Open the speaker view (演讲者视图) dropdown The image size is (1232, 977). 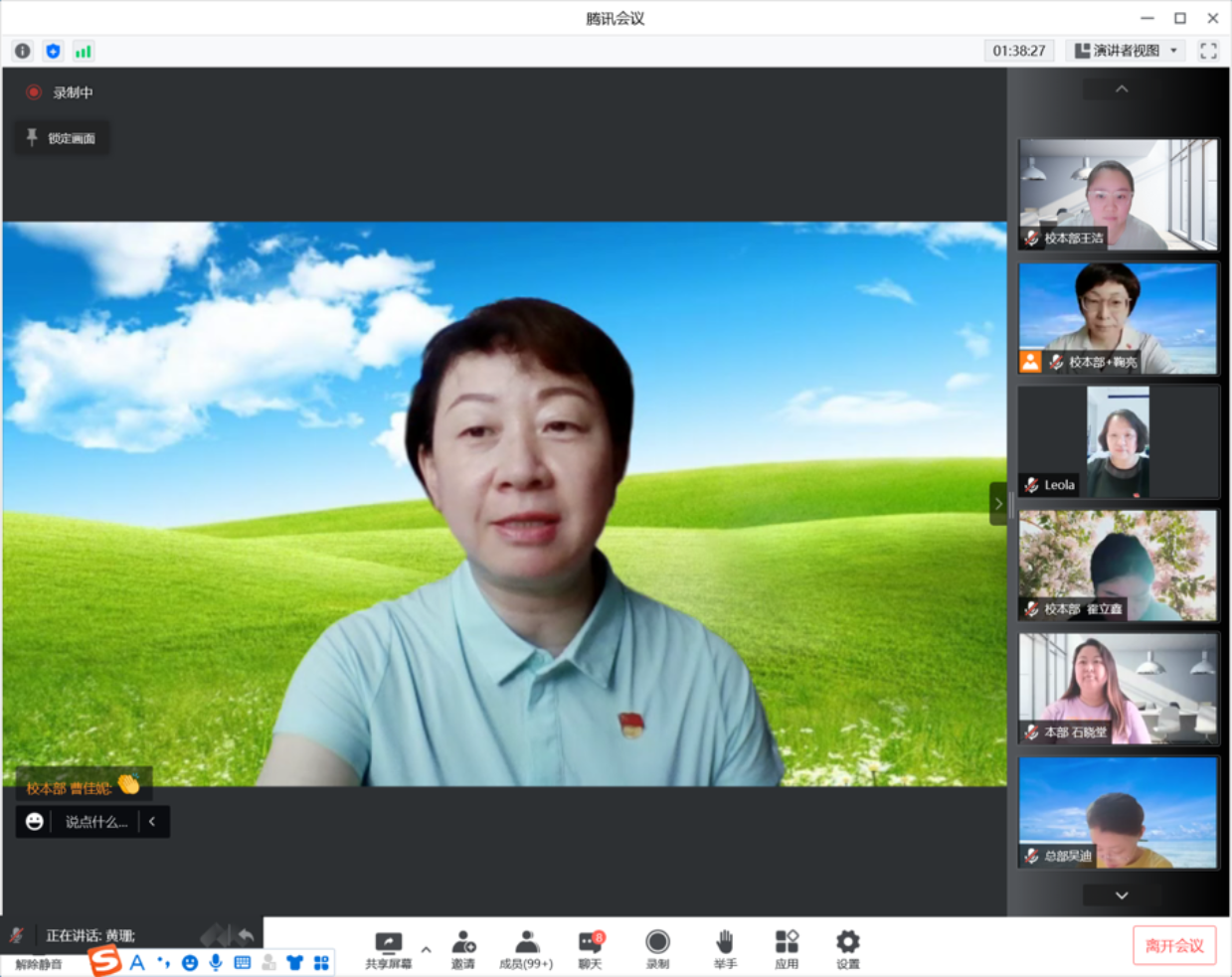(x=1127, y=51)
